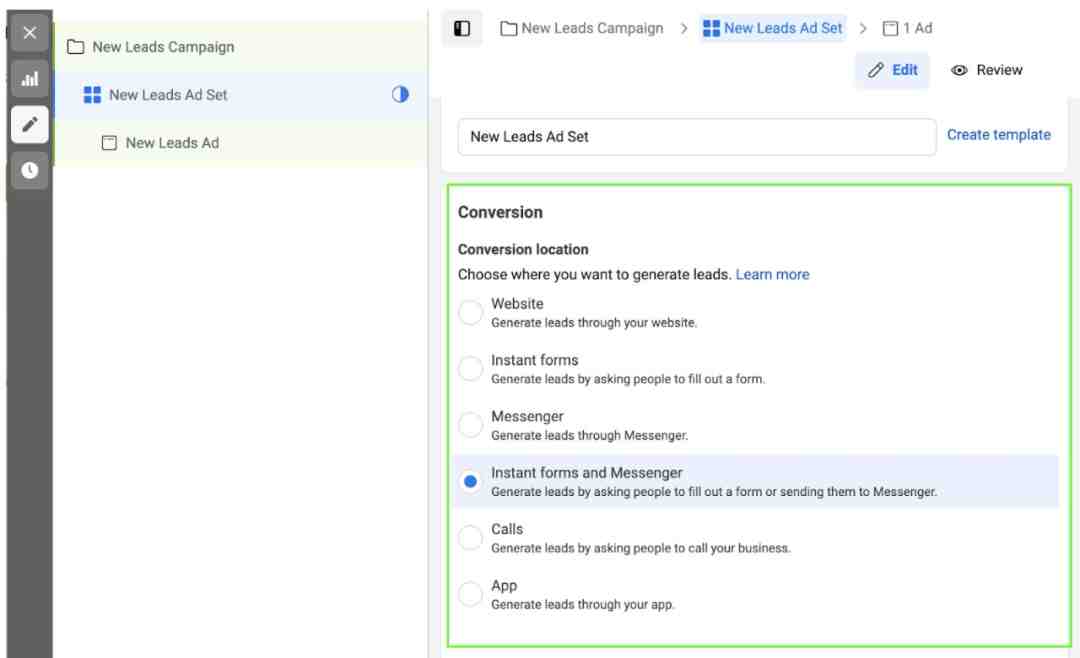Click the folder icon beside New Leads Campaign in tree
The image size is (1080, 658).
pyautogui.click(x=75, y=47)
